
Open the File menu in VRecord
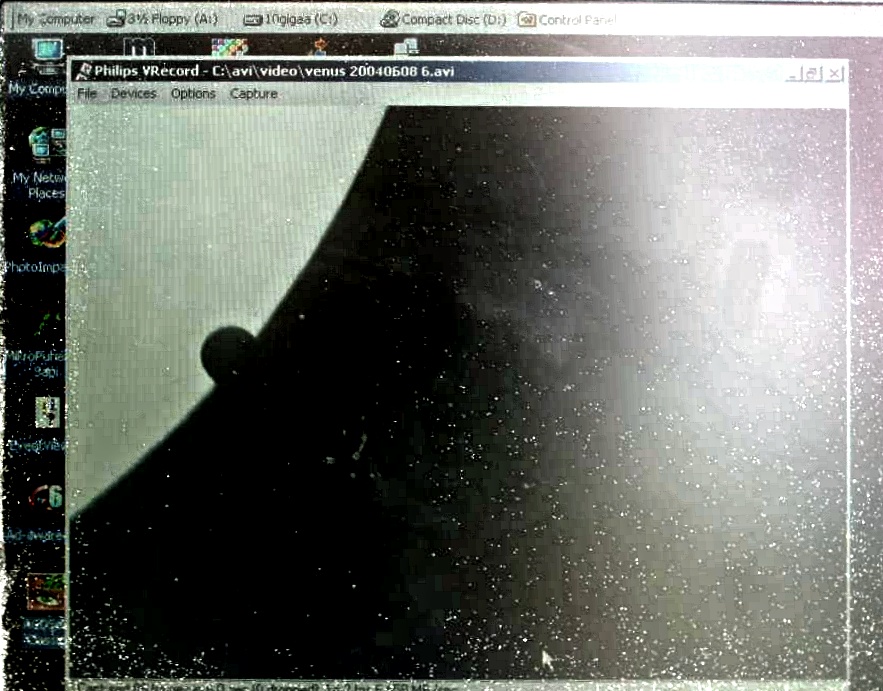tap(87, 94)
